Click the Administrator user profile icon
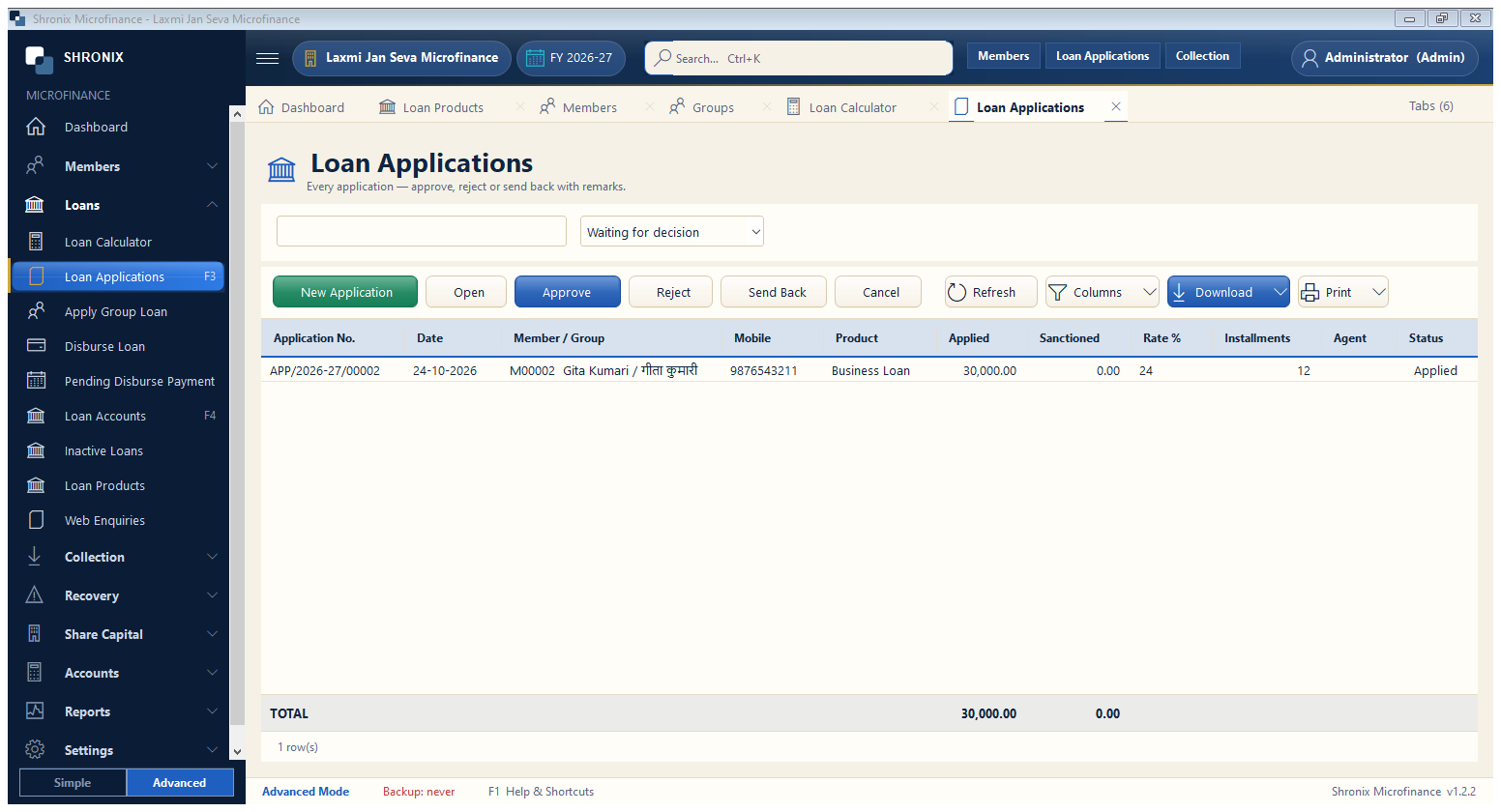Viewport: 1501px width, 812px height. pyautogui.click(x=1310, y=58)
